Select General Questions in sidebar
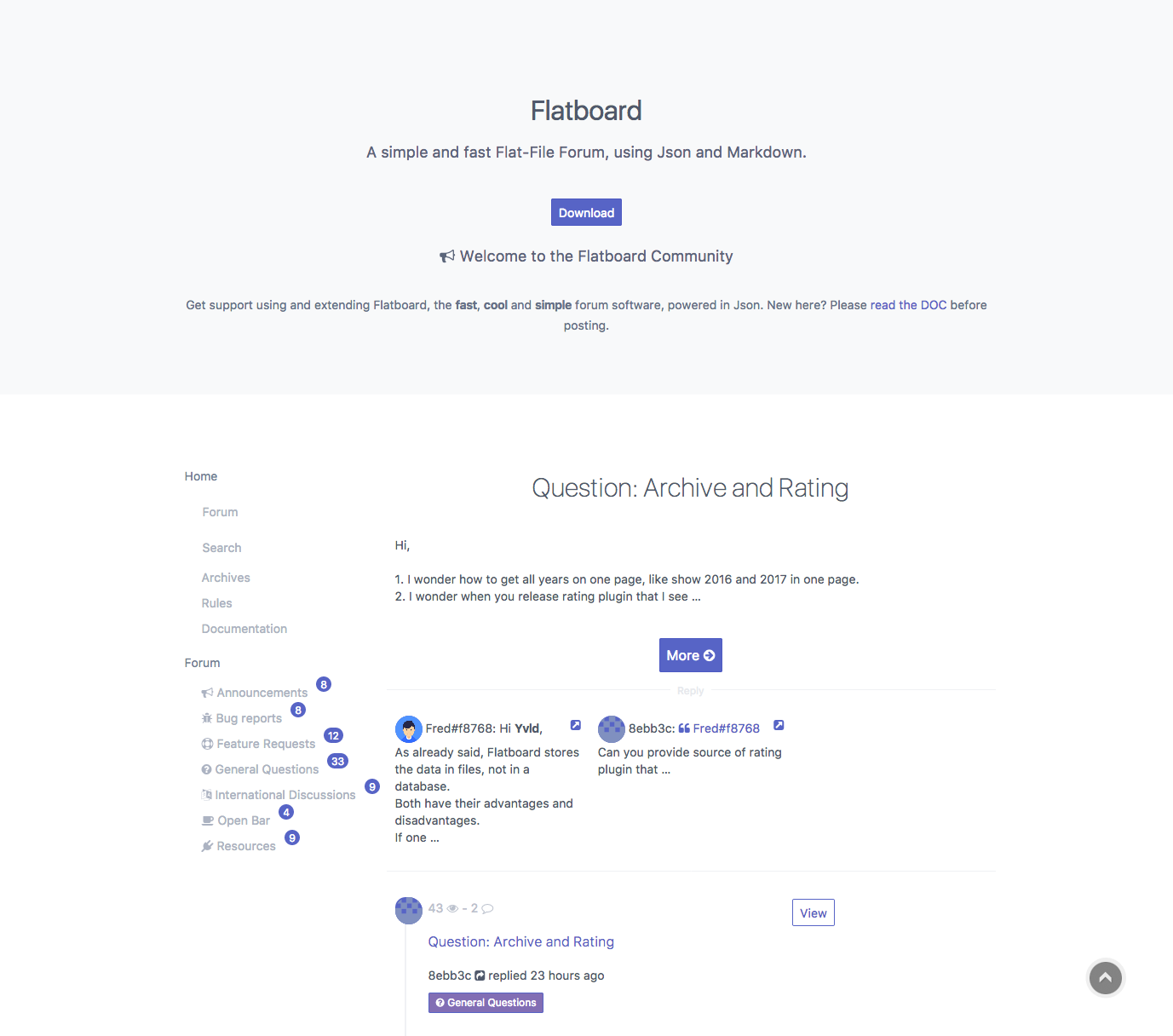Viewport: 1173px width, 1036px height. 261,769
